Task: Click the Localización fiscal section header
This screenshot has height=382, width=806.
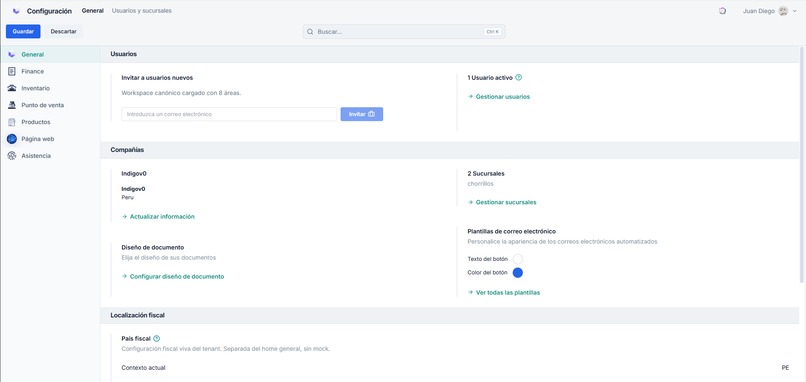Action: click(450, 315)
